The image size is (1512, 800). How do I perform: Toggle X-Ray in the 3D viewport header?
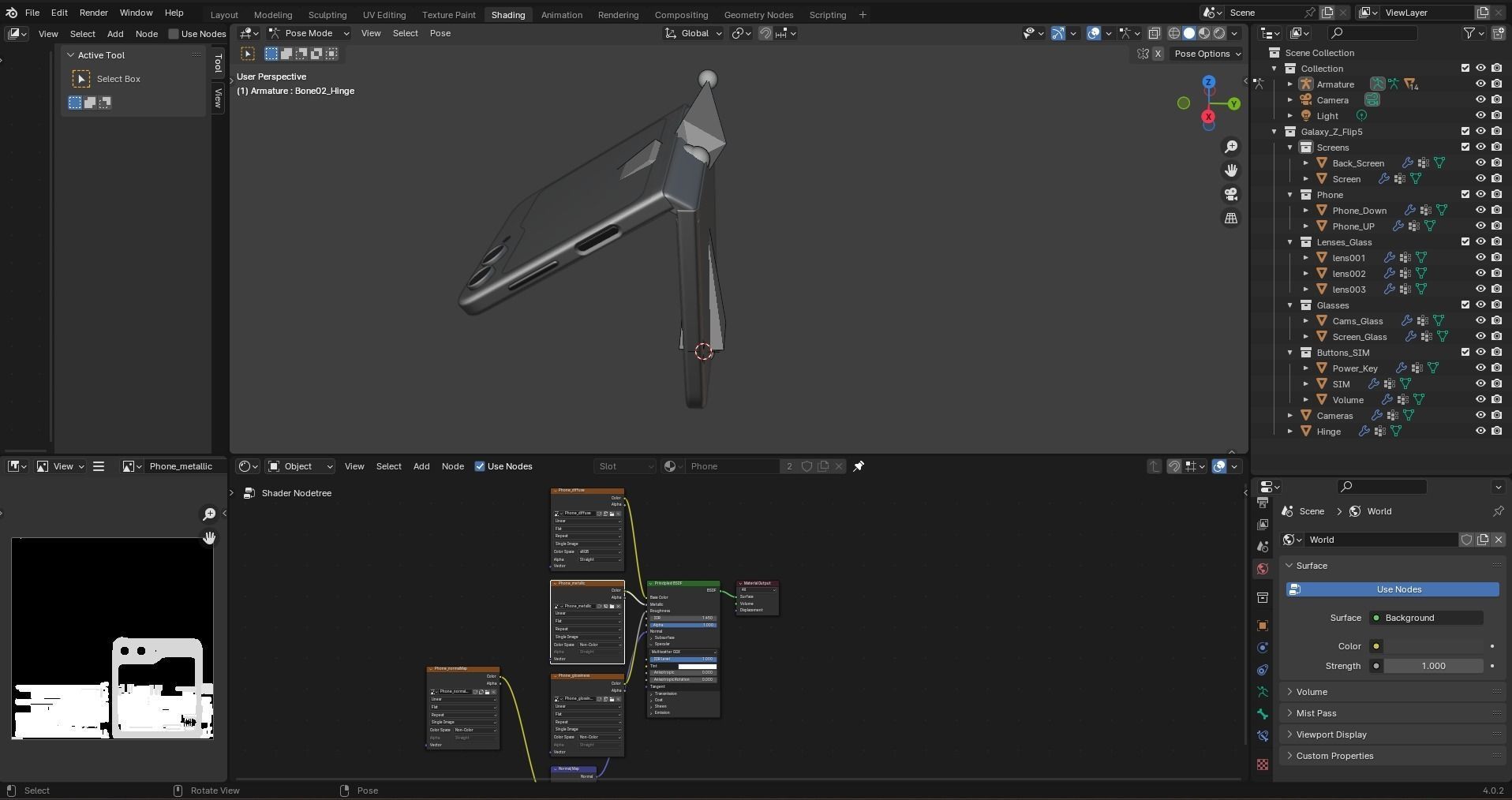[x=1154, y=33]
